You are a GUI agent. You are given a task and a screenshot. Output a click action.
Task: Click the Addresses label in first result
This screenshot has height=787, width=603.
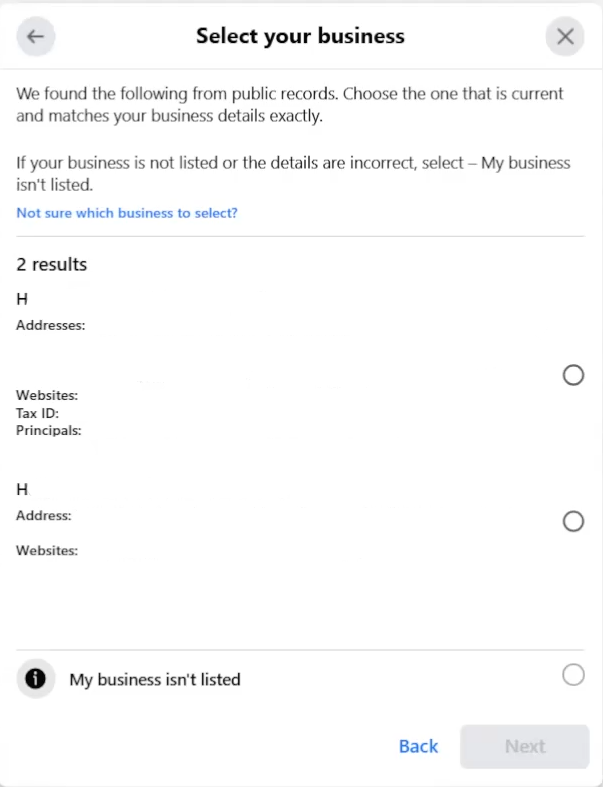(x=51, y=325)
